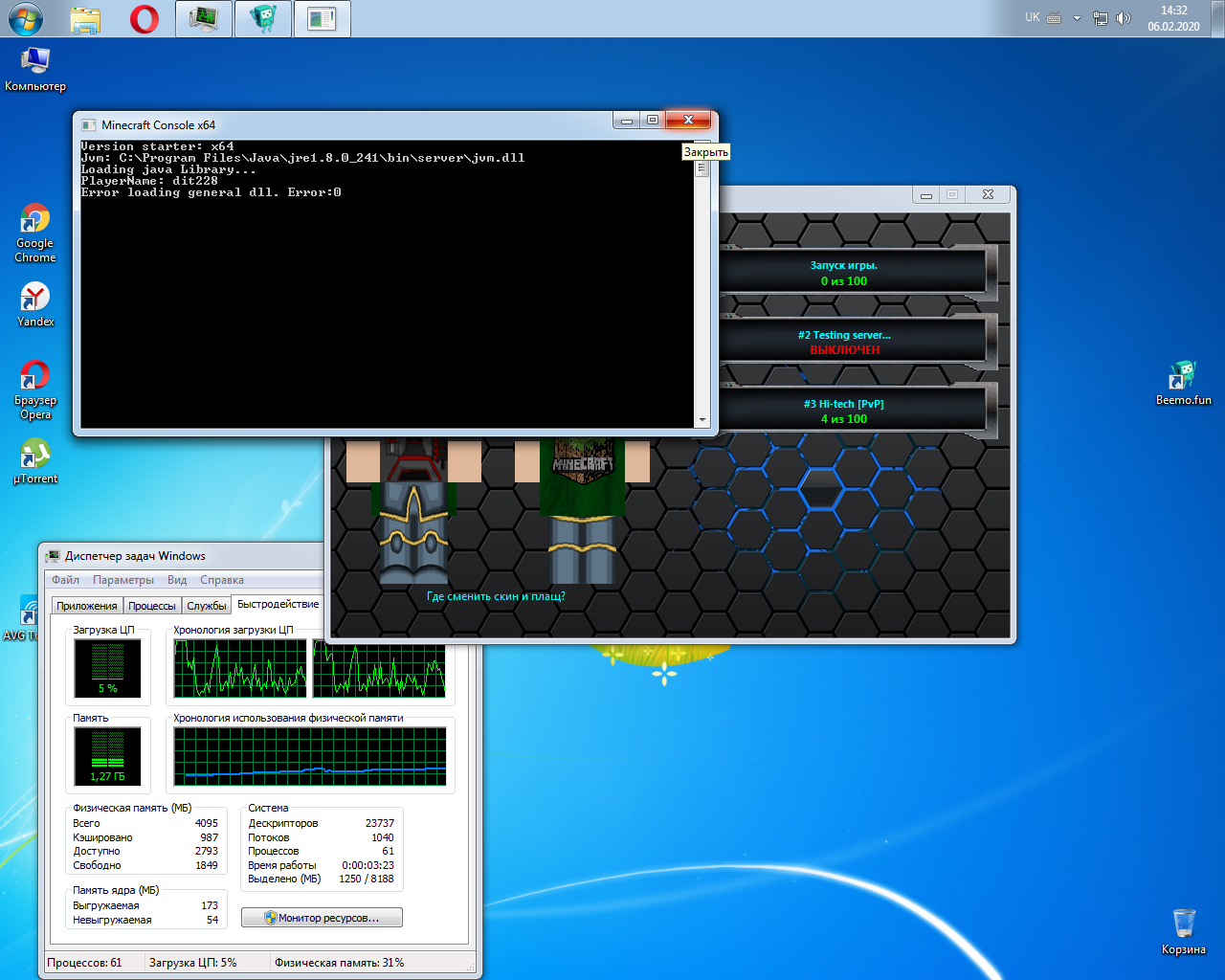Open the Файл menu in Task Manager
Viewport: 1225px width, 980px height.
(65, 580)
